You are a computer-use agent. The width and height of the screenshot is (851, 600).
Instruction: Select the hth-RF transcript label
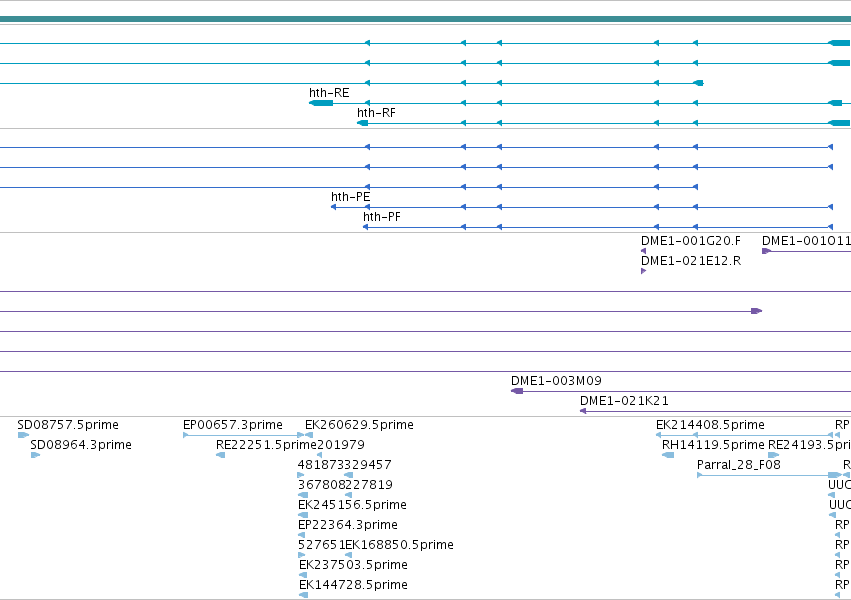tap(376, 113)
